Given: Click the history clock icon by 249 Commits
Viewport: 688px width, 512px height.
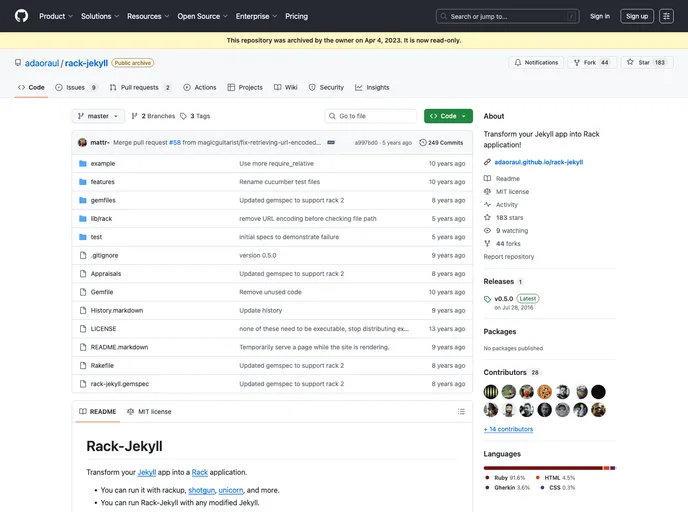Looking at the screenshot, I should tap(423, 143).
